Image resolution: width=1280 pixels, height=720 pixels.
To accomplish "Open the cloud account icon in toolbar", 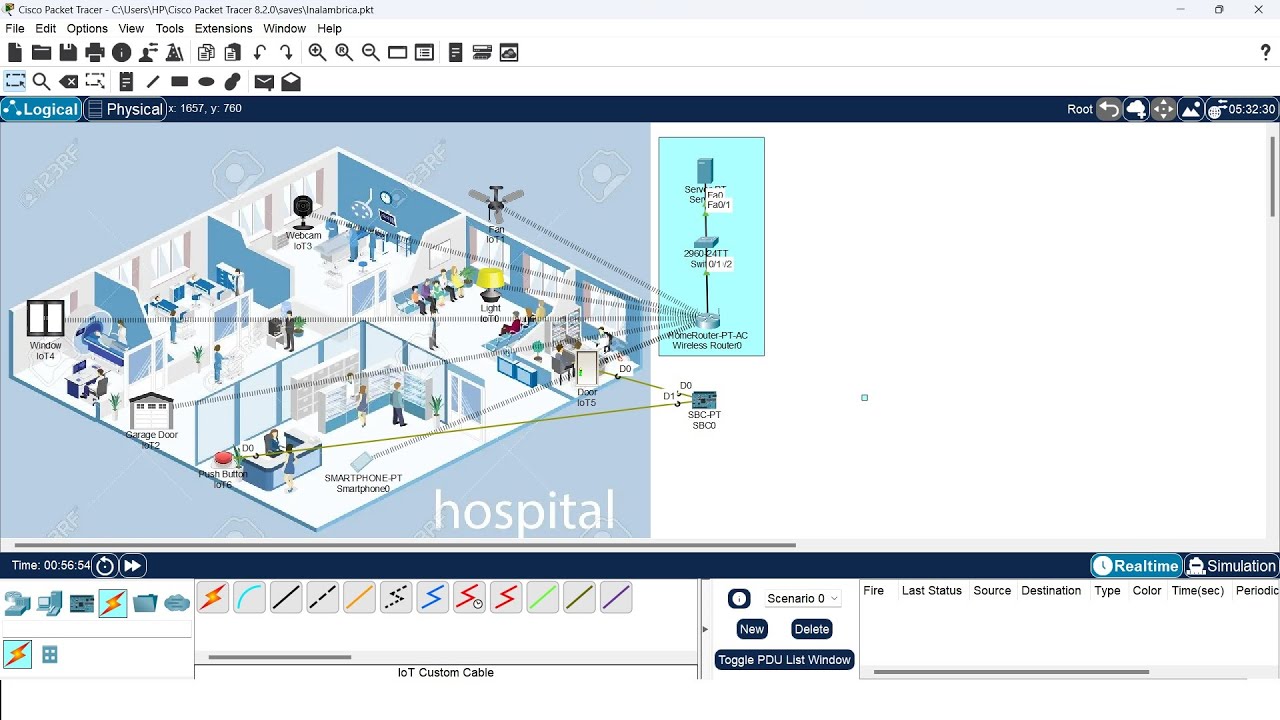I will pos(509,53).
